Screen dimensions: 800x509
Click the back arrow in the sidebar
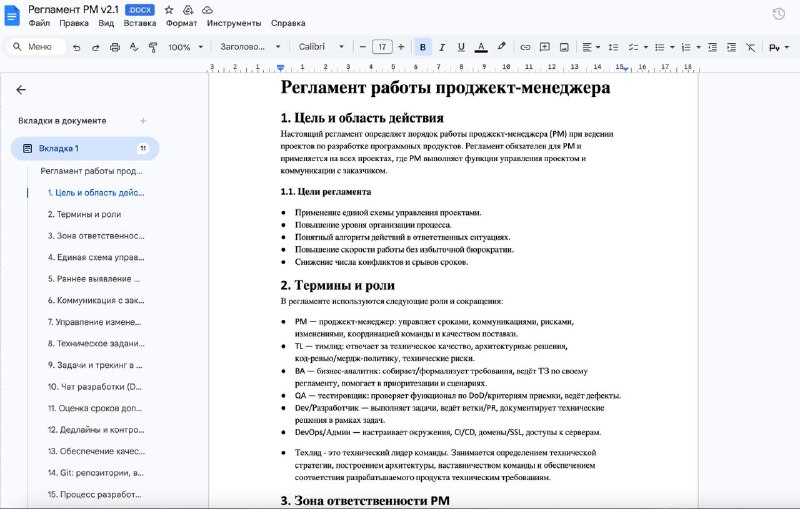21,89
